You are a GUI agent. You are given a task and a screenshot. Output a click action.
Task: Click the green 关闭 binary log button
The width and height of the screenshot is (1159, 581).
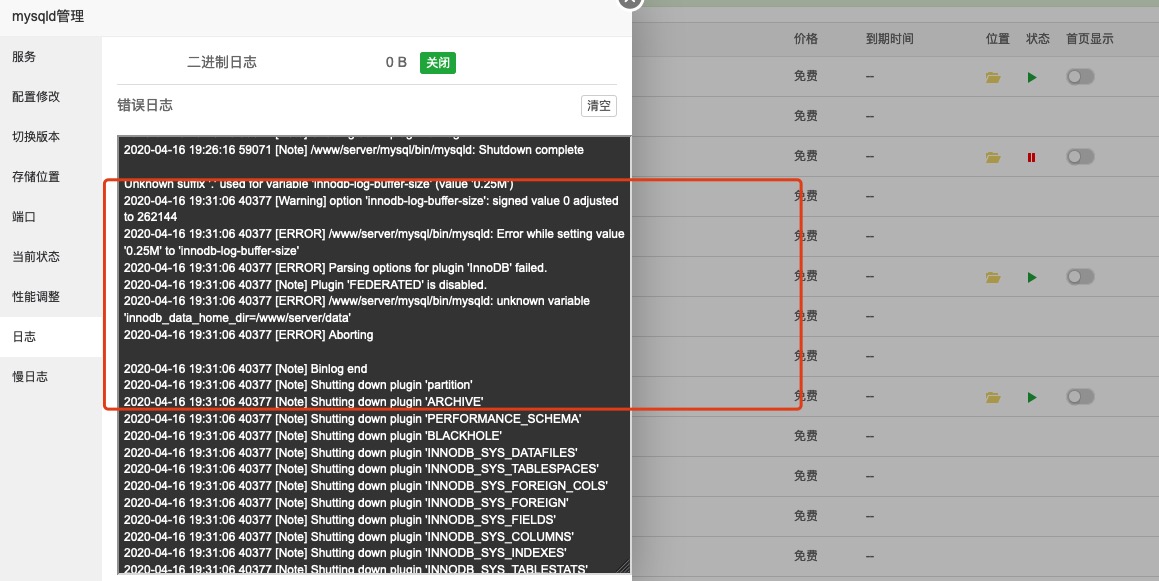pyautogui.click(x=438, y=63)
